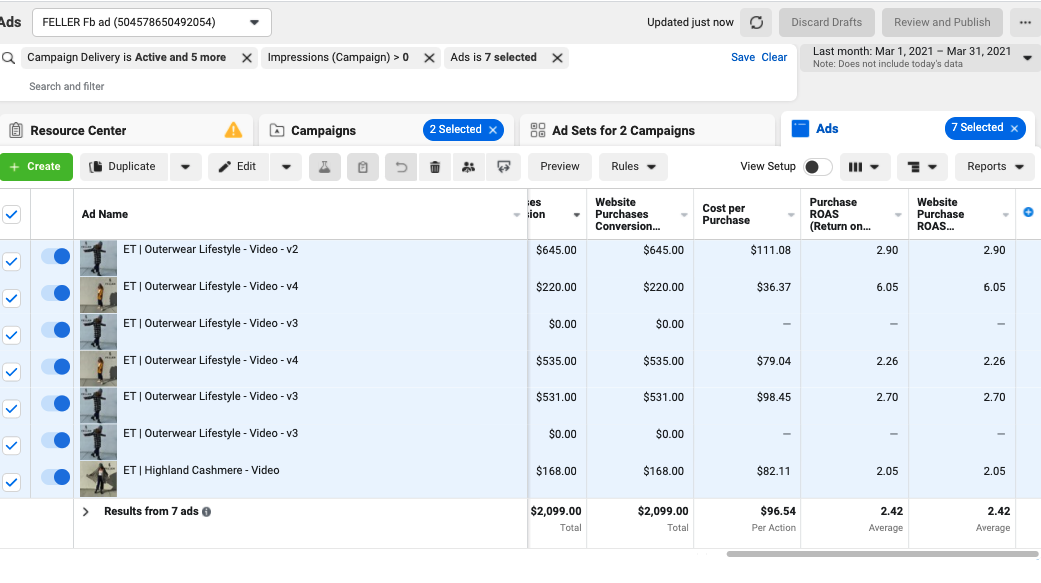Click the Clear filters link
This screenshot has width=1041, height=583.
[x=774, y=57]
